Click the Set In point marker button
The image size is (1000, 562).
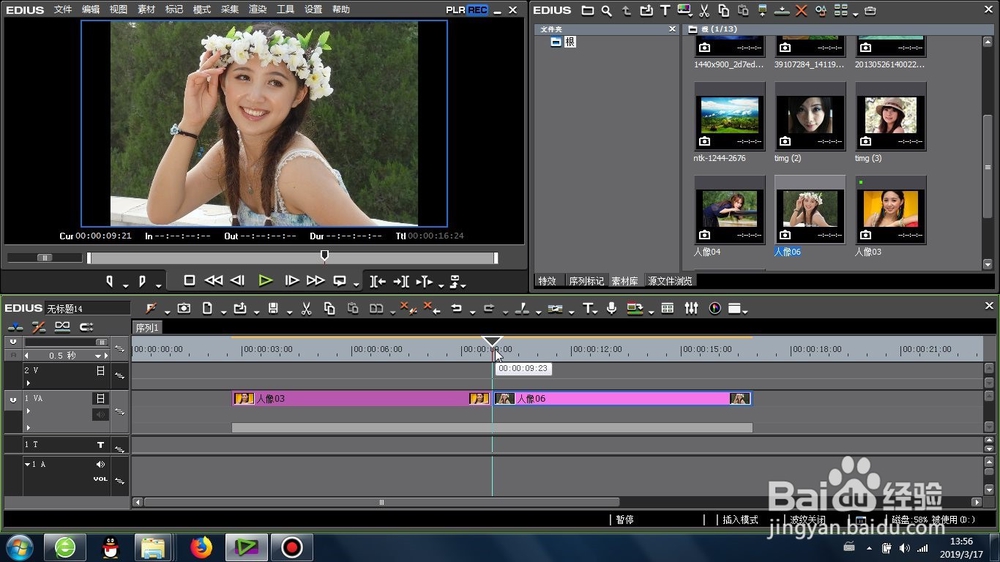pyautogui.click(x=110, y=281)
